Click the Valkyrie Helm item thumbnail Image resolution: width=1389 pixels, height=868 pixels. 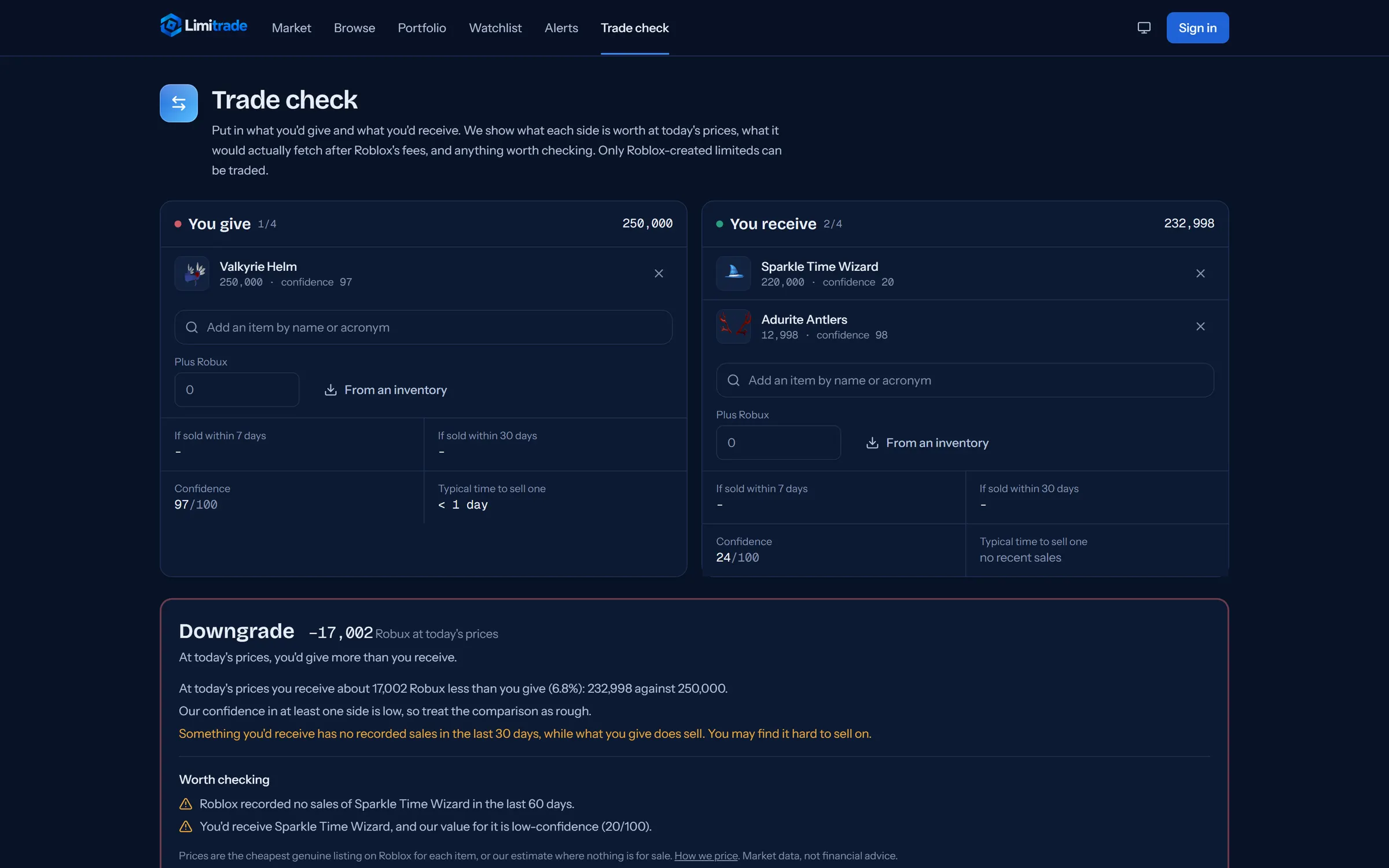pos(192,274)
